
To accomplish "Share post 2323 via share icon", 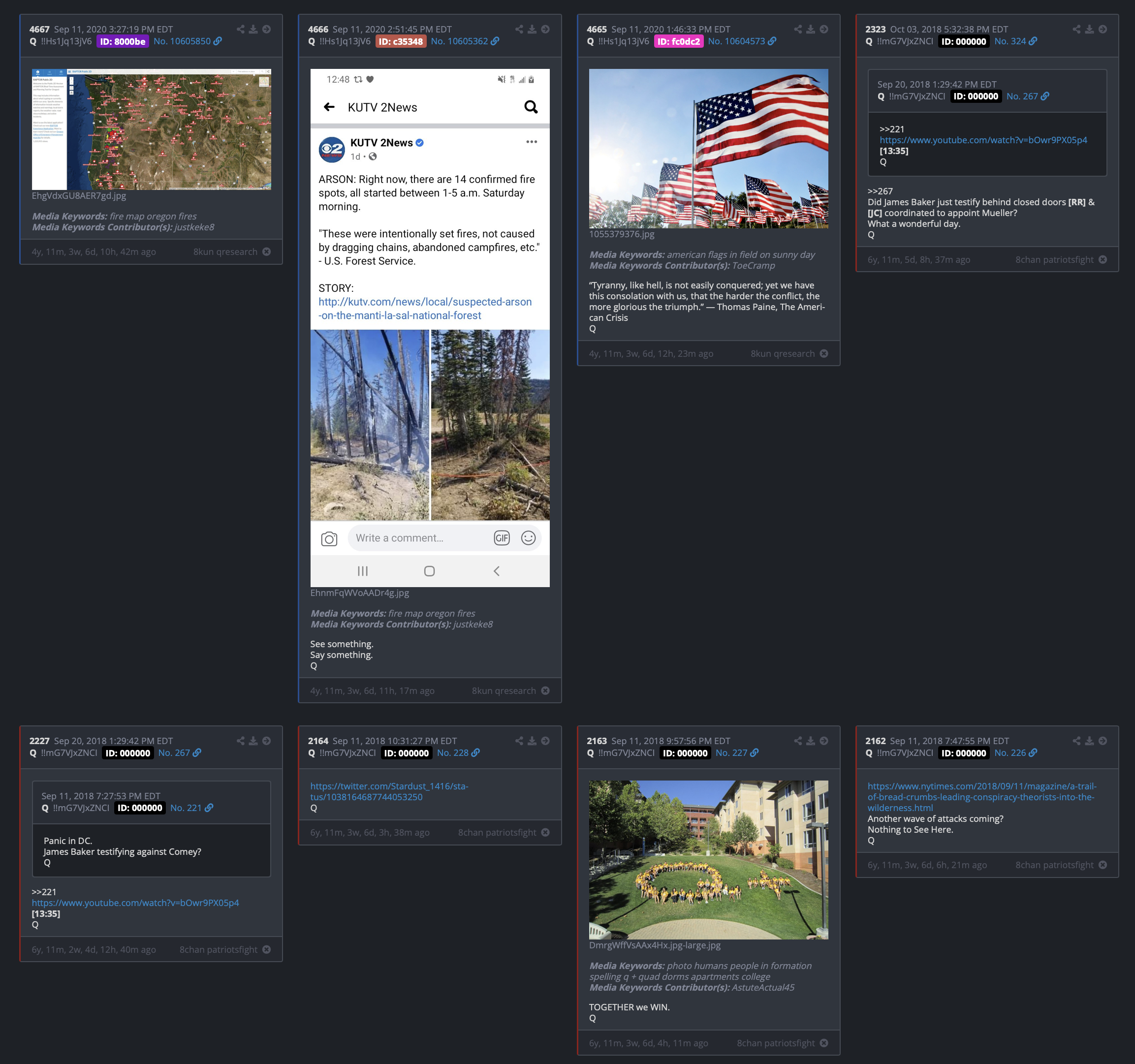I will [1076, 29].
